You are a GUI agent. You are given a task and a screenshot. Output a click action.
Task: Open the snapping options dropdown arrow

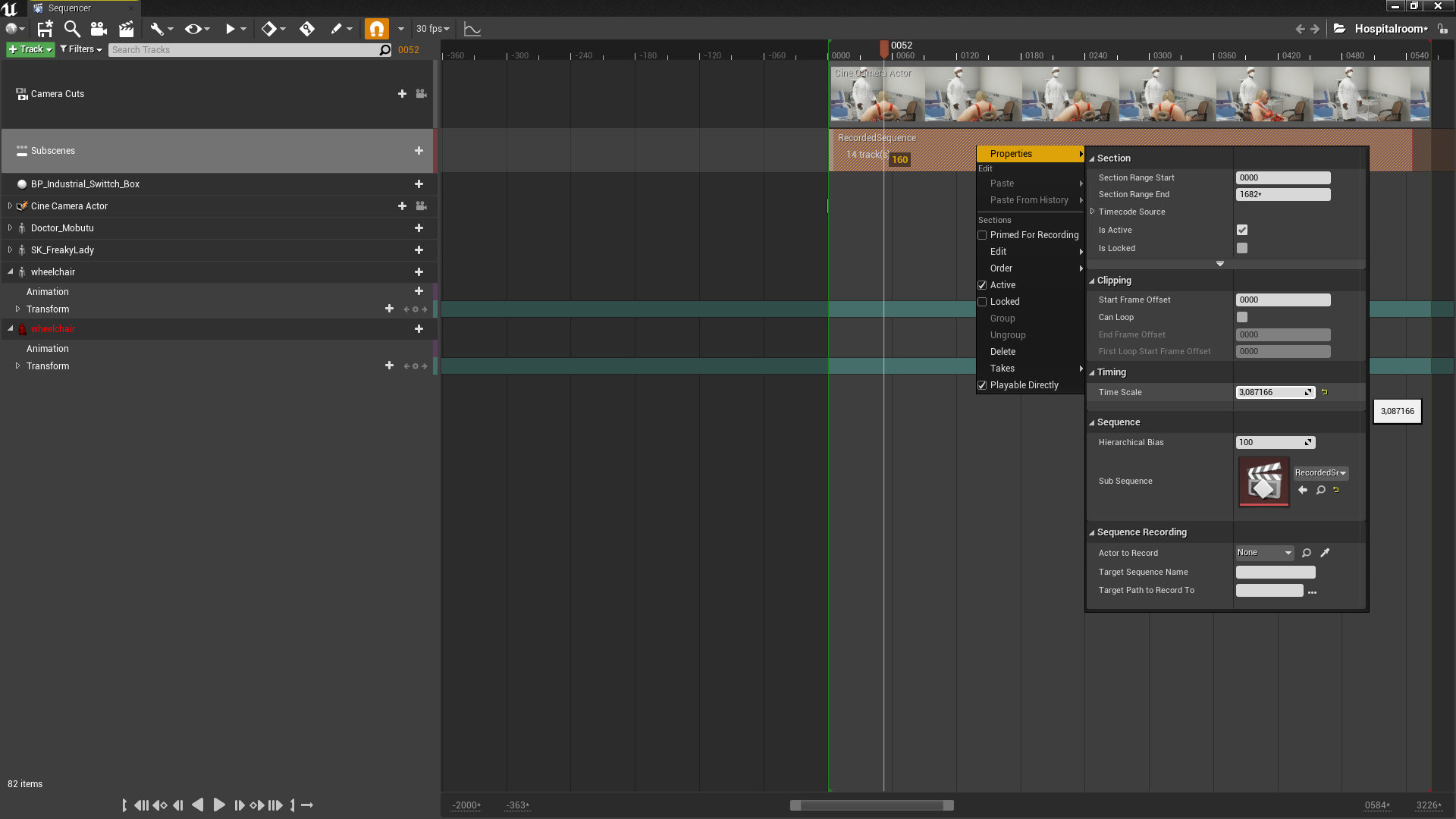pyautogui.click(x=401, y=29)
